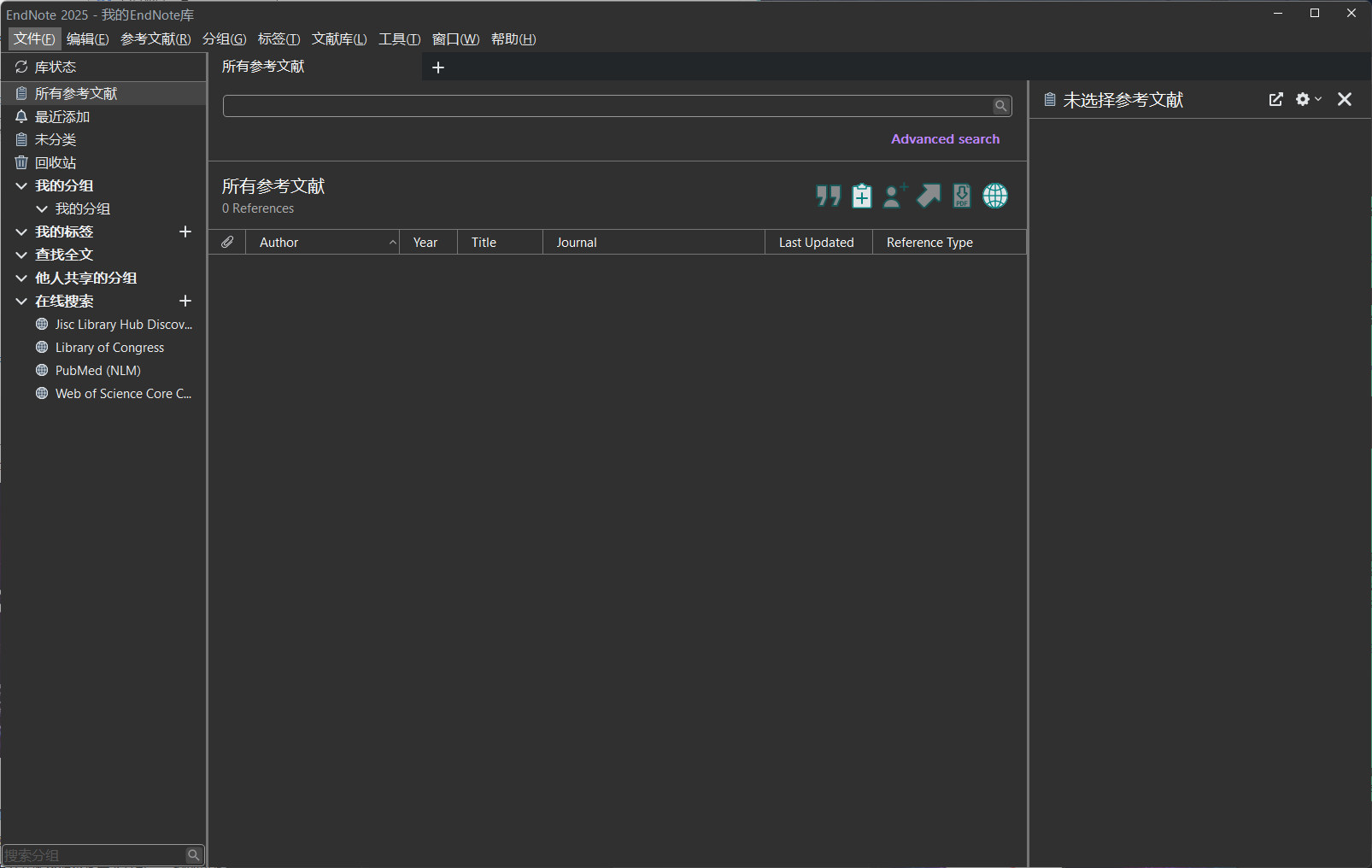
Task: Select 未分类 group
Action: coord(103,139)
